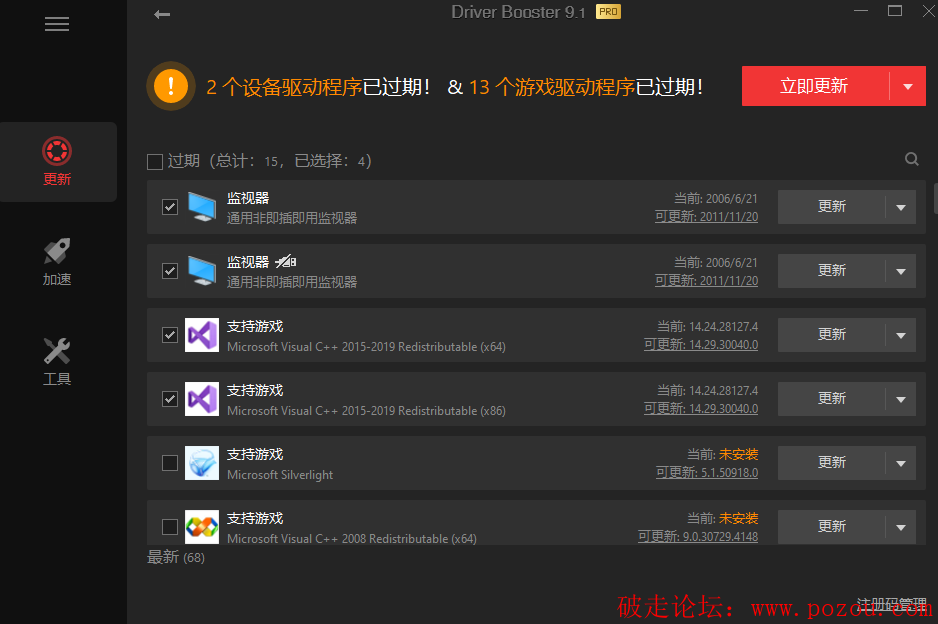Click the unplugged-device badge beside 监视器
Screen dimensions: 938x624
[286, 261]
